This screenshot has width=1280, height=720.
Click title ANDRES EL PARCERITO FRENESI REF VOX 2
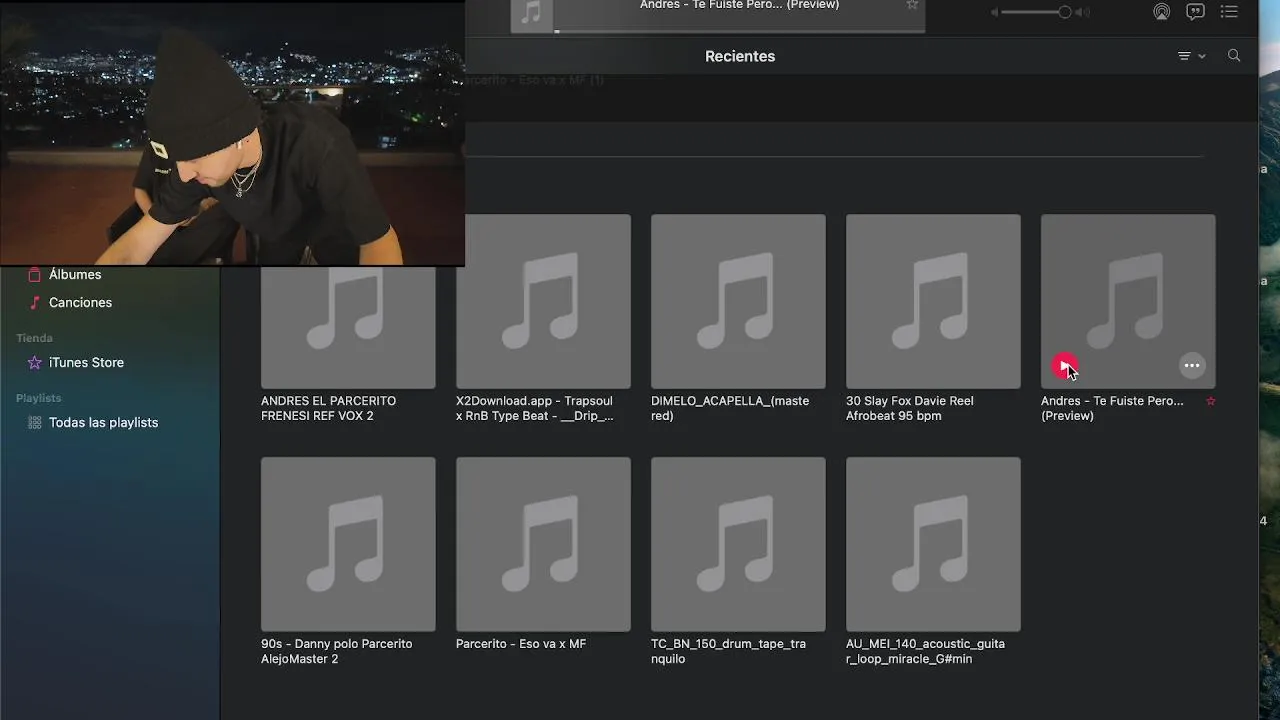point(328,408)
